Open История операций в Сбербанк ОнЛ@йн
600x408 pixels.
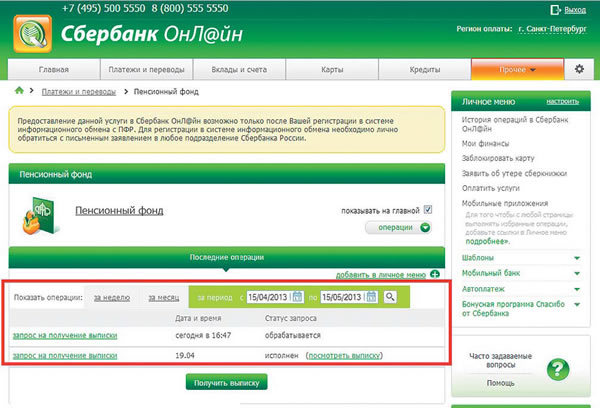[x=515, y=124]
